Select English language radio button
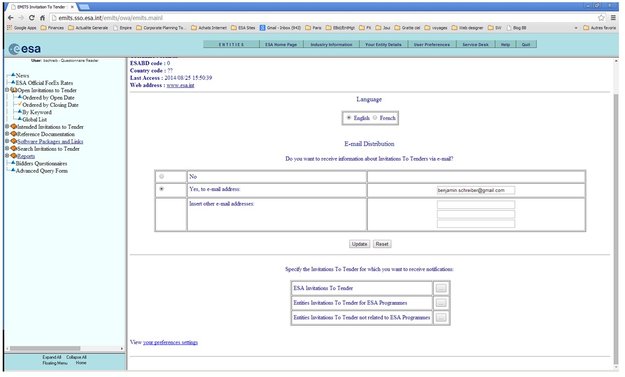Screen dimensions: 625x377 point(349,118)
